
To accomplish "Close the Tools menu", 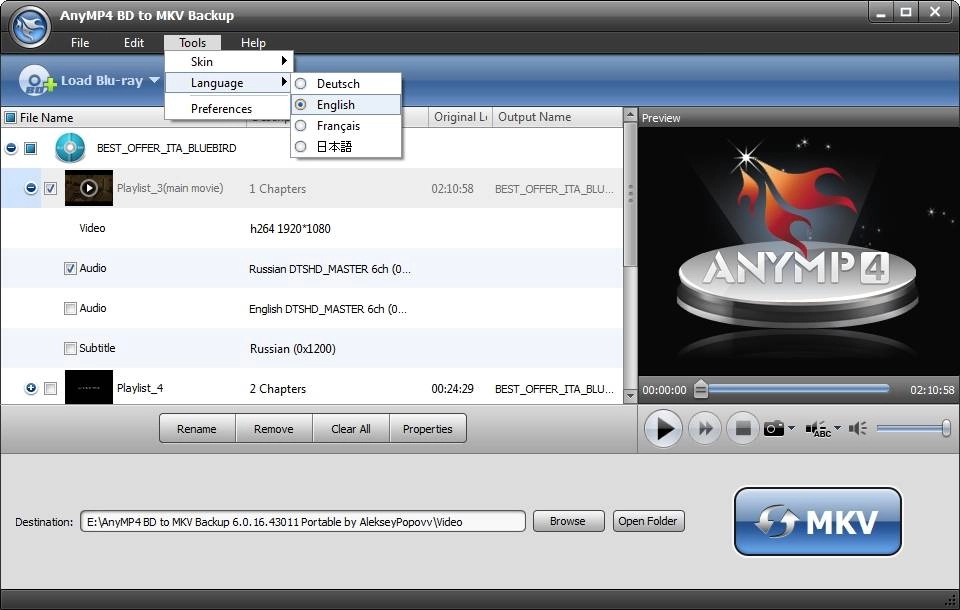I will pos(192,42).
